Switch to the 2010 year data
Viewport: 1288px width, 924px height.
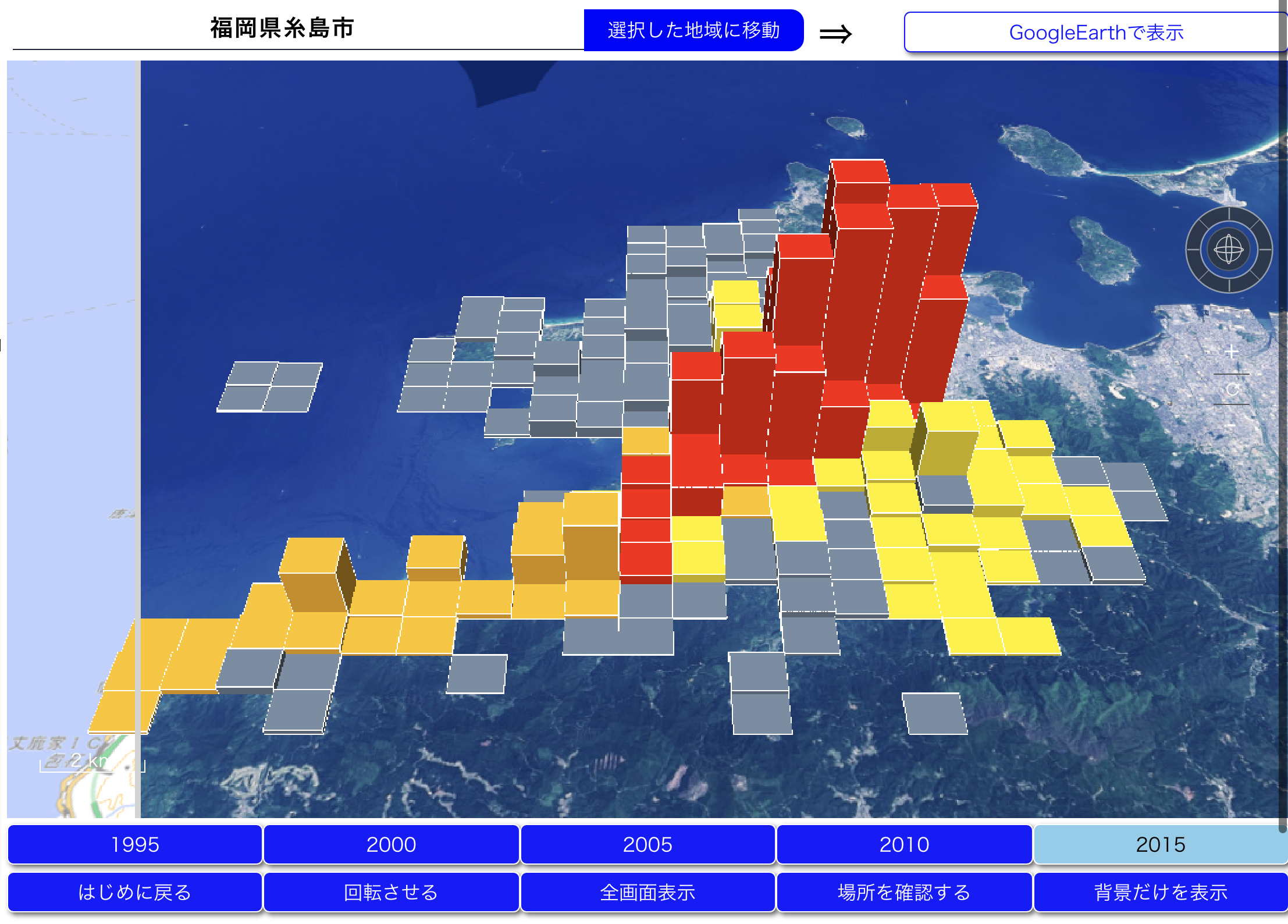point(904,844)
